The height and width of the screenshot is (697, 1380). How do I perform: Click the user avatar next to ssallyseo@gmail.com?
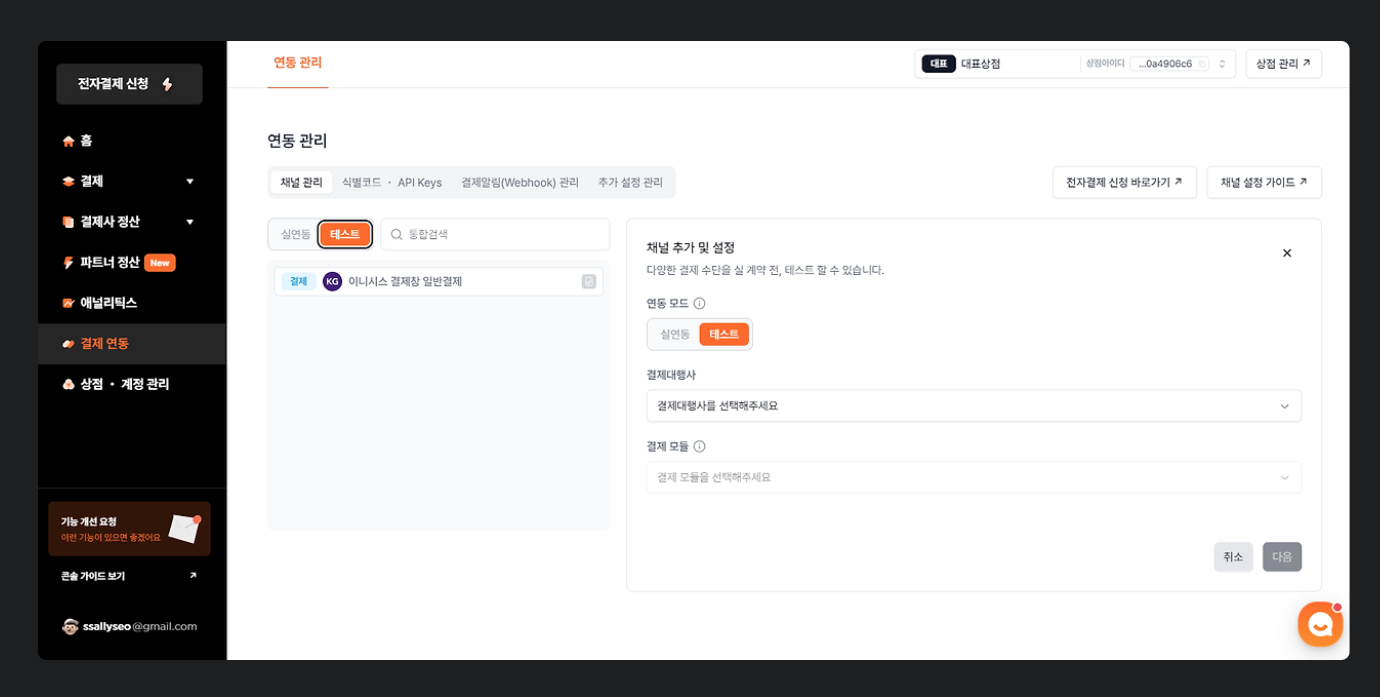click(70, 626)
